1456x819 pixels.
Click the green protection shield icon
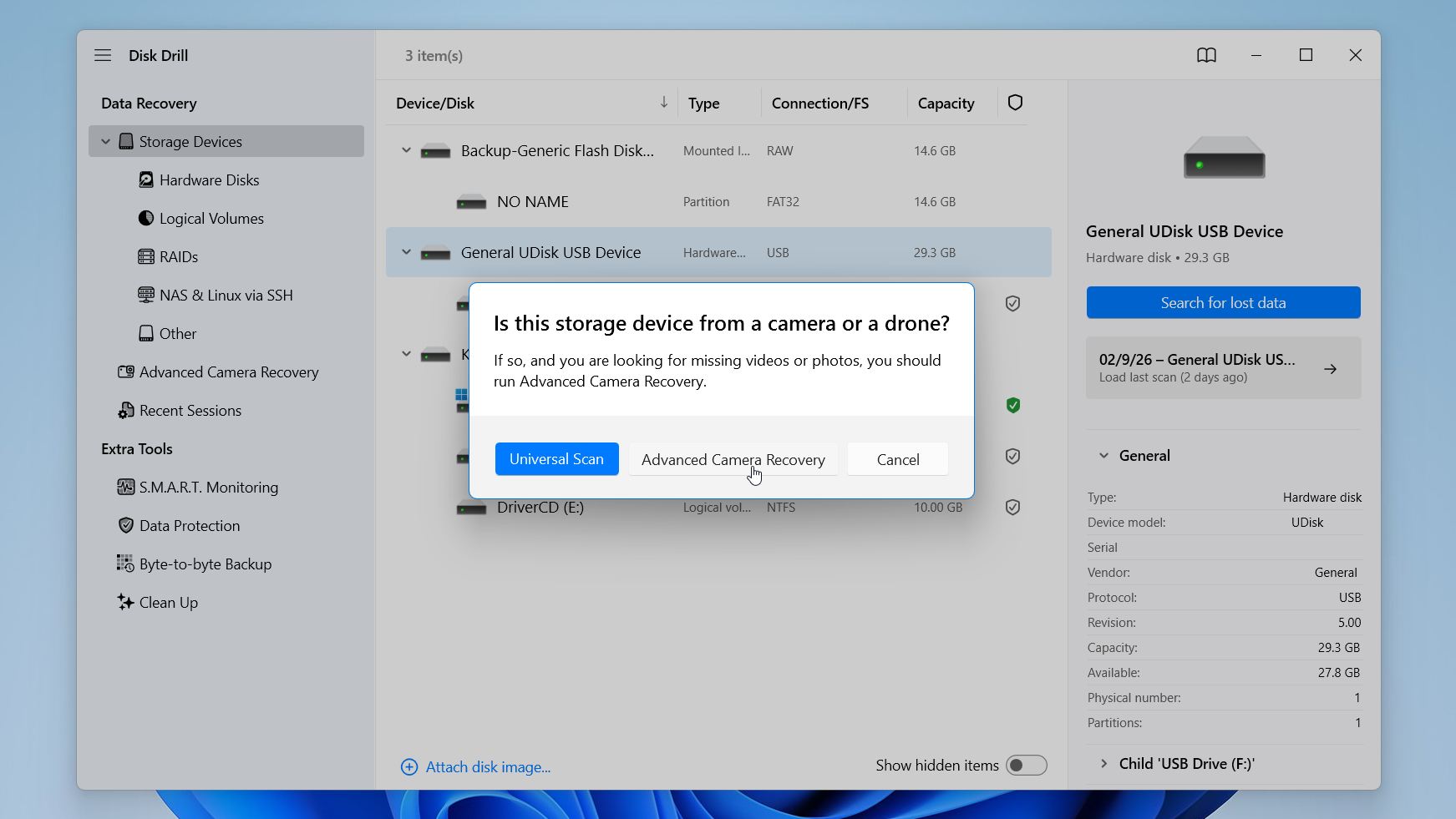(x=1012, y=406)
